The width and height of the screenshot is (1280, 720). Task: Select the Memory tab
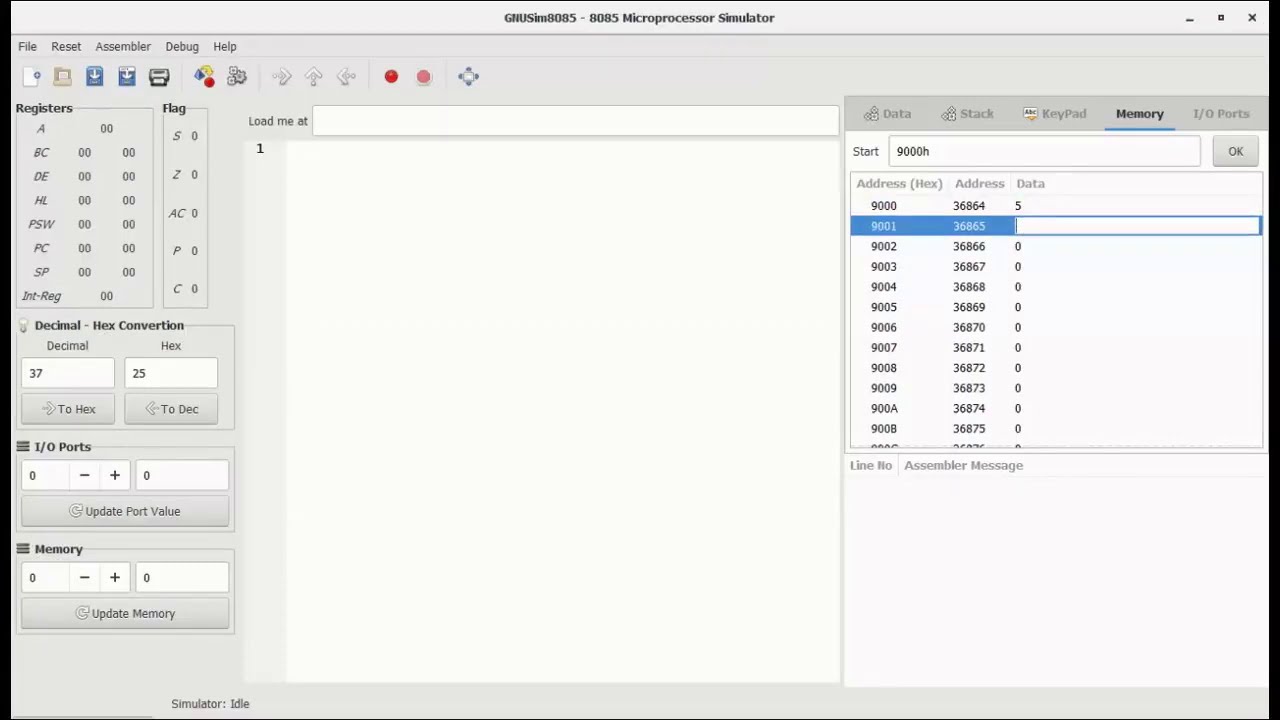tap(1140, 114)
